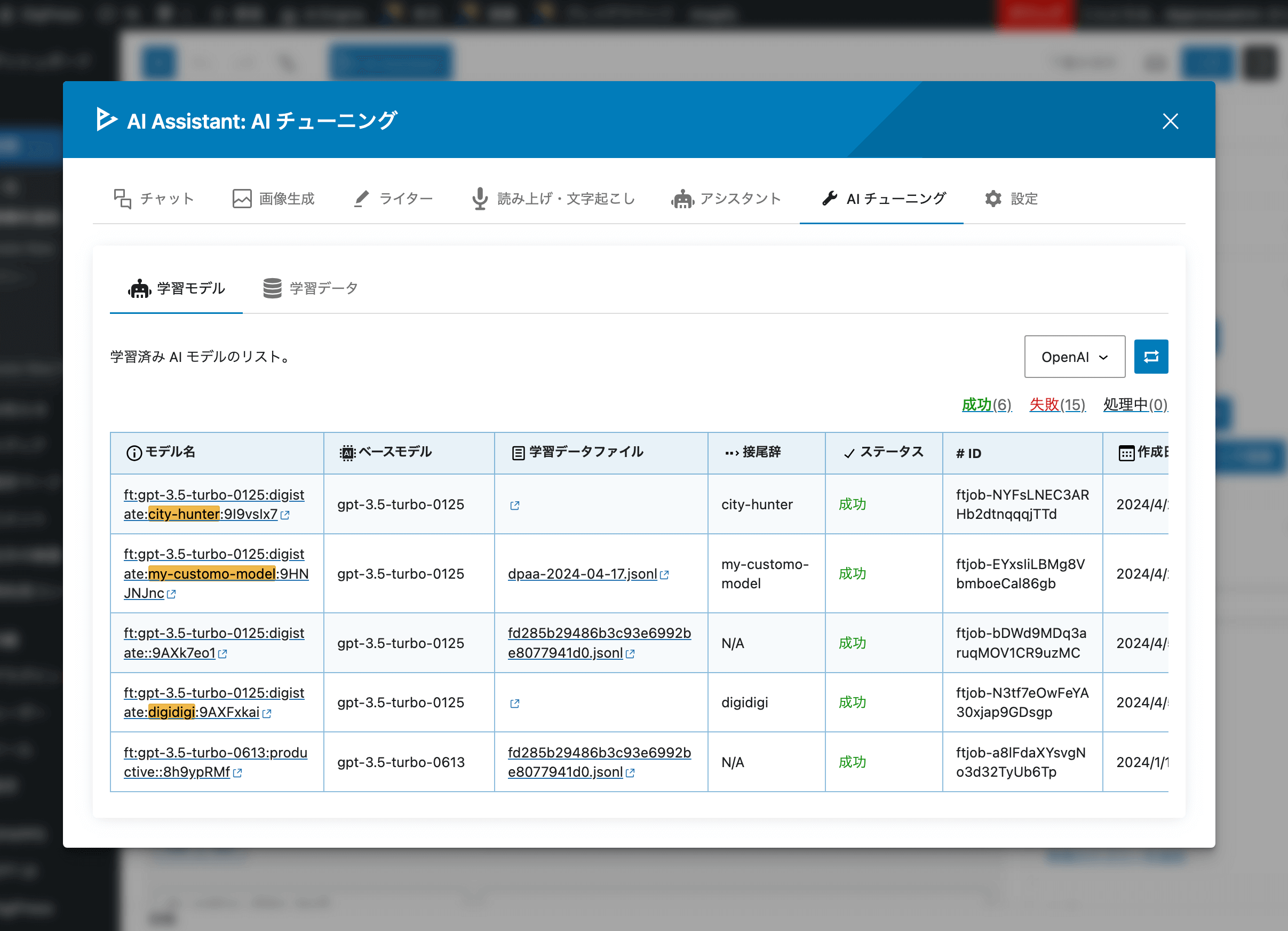This screenshot has width=1288, height=931.
Task: Select ID ftjob-EYxsIiLBMg8VbmboeCal86gb cell
Action: (x=1022, y=574)
